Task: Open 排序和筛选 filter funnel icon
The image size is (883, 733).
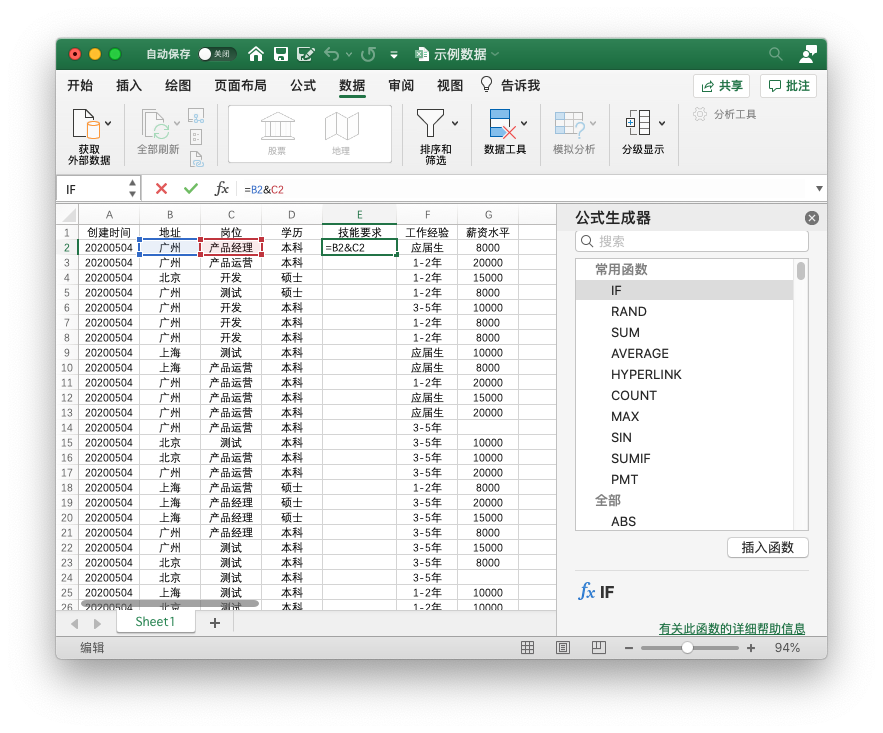Action: click(430, 123)
